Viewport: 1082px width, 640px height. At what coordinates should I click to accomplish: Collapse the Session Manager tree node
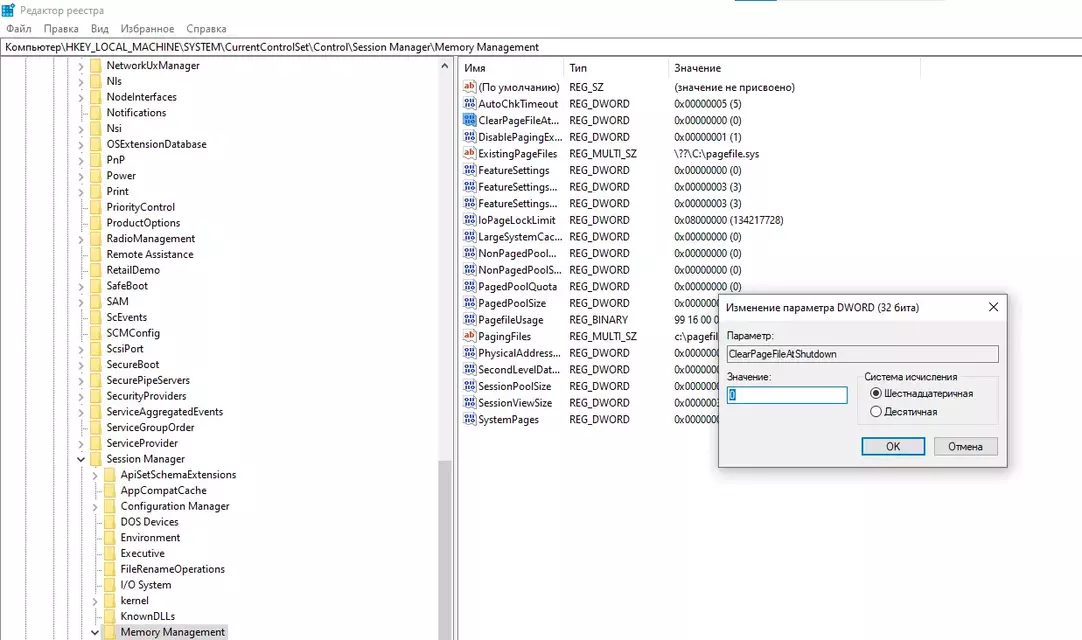click(81, 459)
